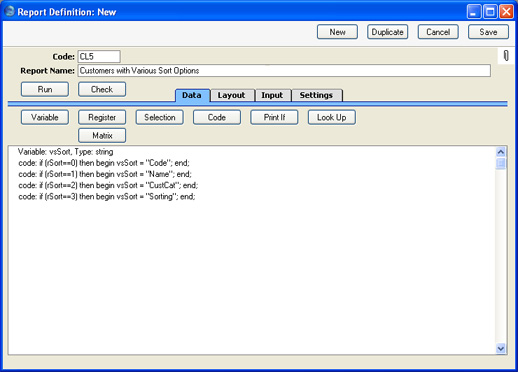Close the Report Definition window
Screen dimensions: 518x372
(506, 12)
